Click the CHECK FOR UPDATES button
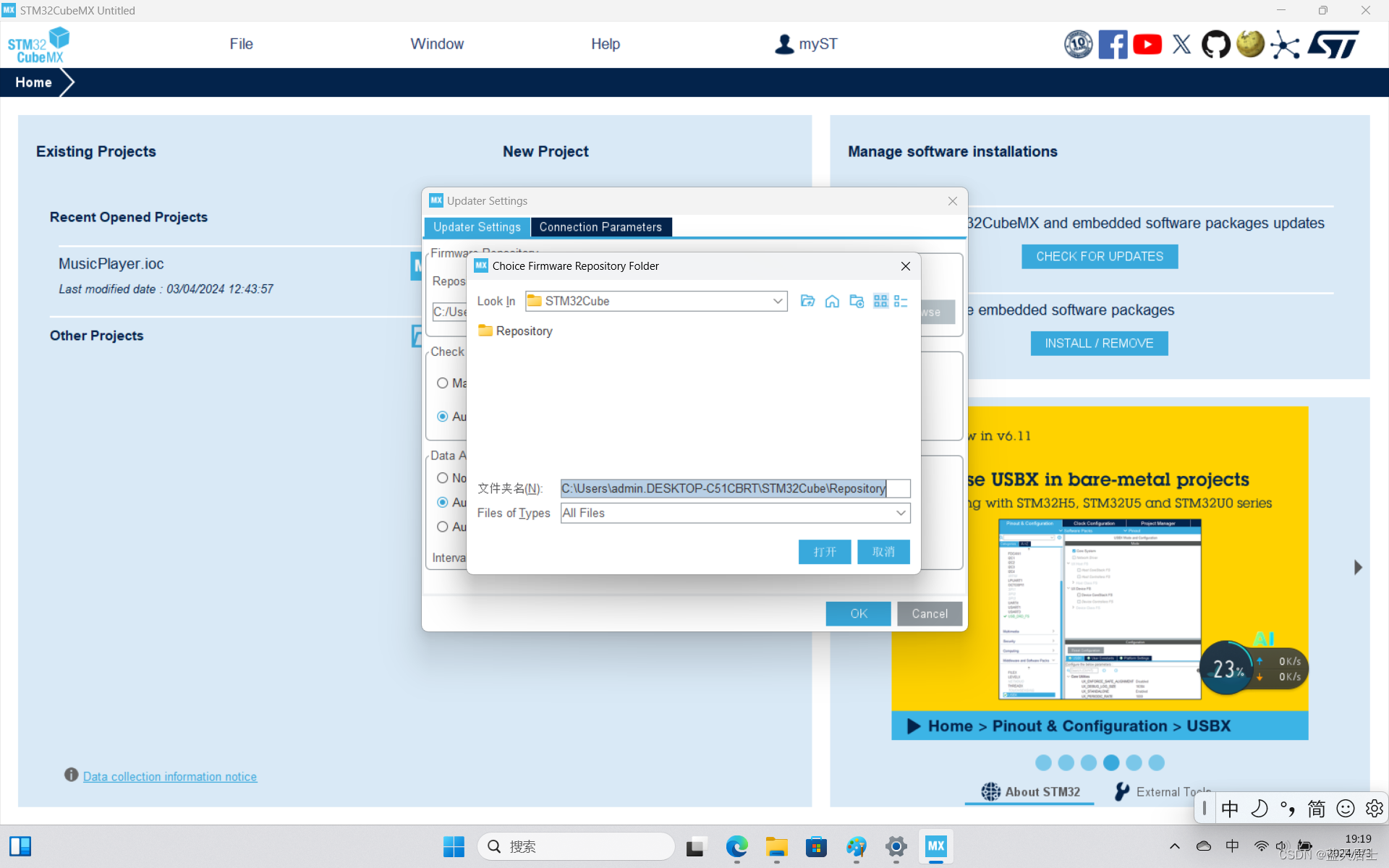Screen dimensions: 1389x868 point(1099,256)
